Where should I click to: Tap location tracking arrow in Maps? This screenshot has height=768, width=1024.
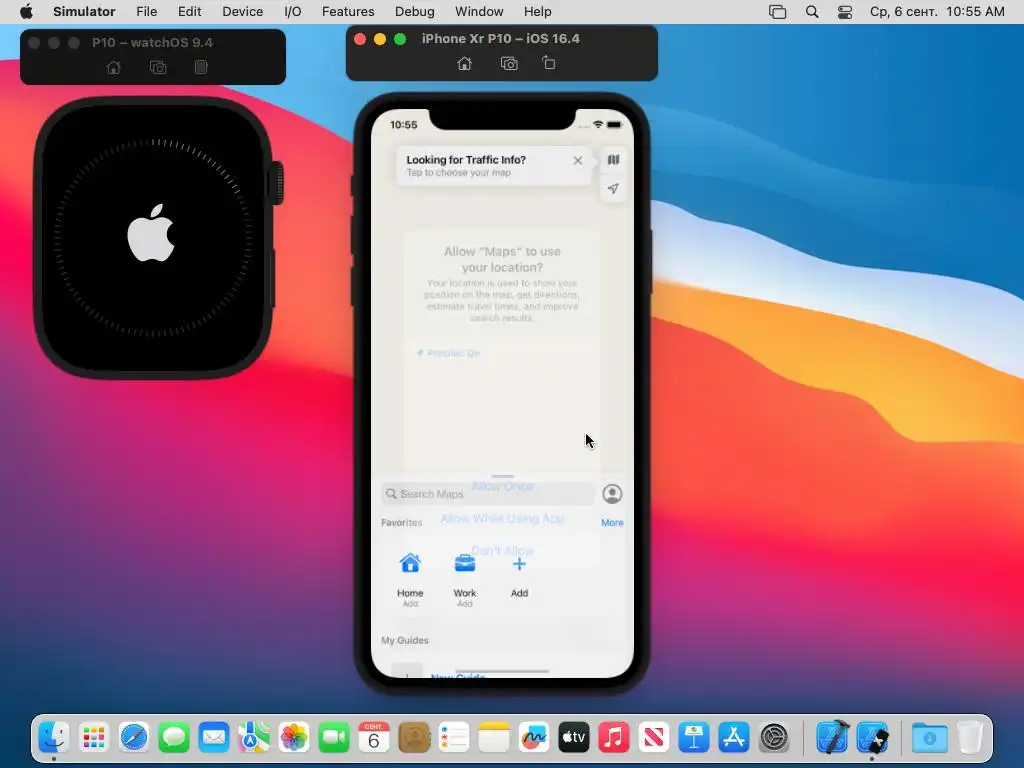tap(613, 189)
